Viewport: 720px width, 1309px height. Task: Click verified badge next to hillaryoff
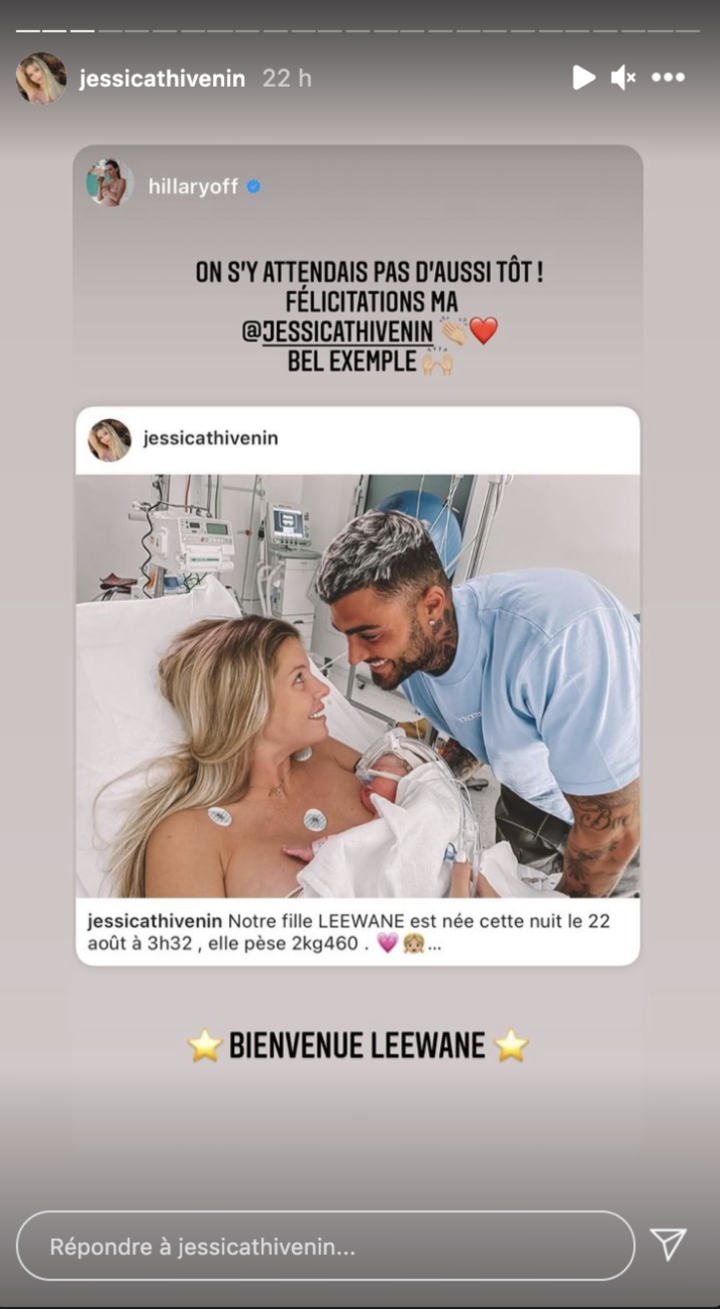coord(253,186)
